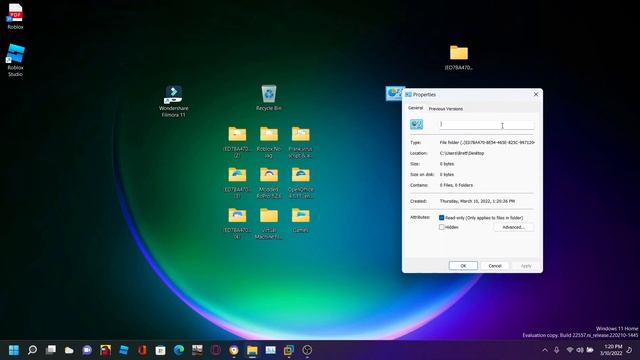Select the ED7BA470 (3) folder
This screenshot has width=640, height=360.
tap(237, 183)
